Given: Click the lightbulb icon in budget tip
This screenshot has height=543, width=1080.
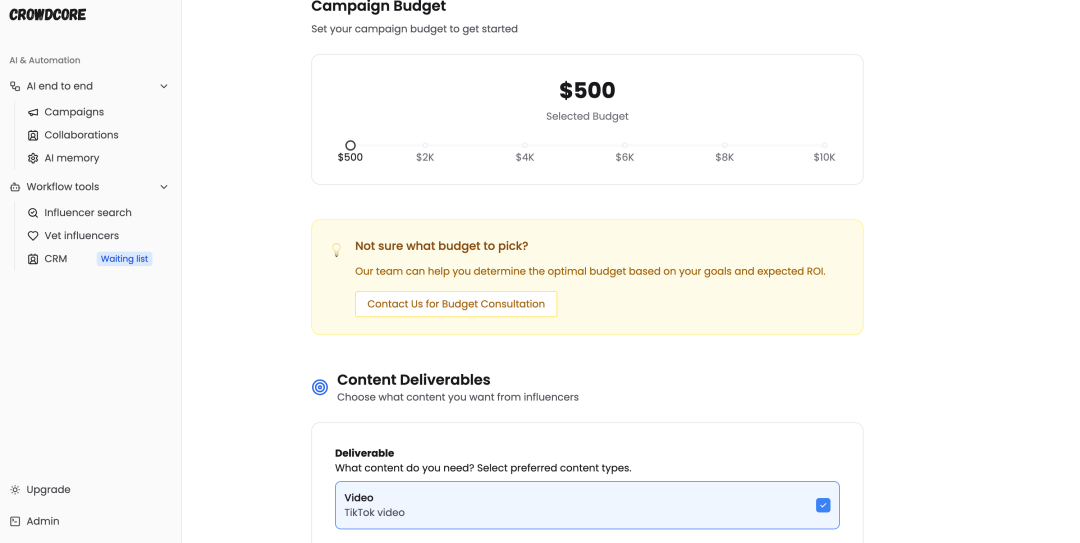Looking at the screenshot, I should [x=336, y=249].
